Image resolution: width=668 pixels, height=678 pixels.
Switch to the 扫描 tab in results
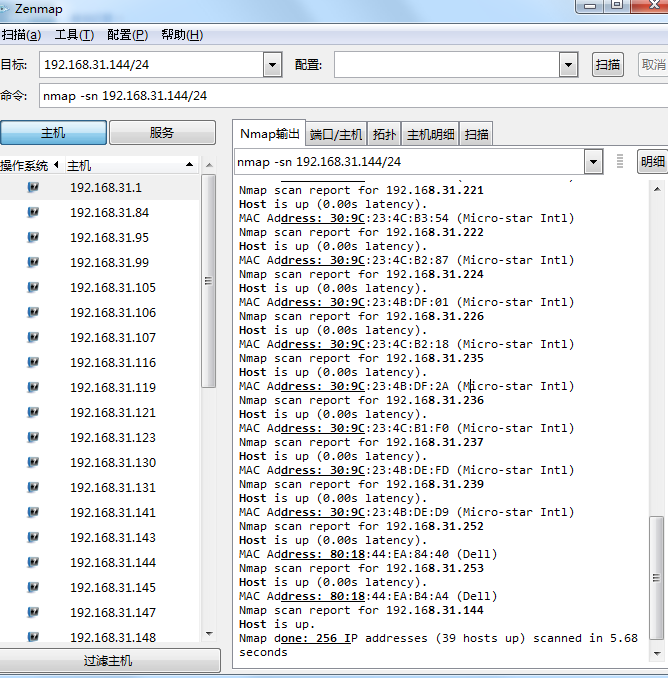click(x=476, y=134)
